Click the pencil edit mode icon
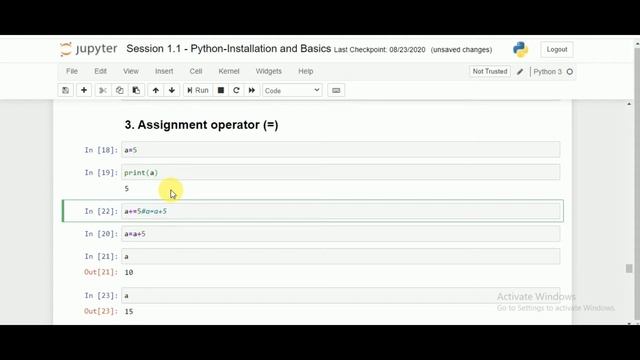This screenshot has width=640, height=360. [x=520, y=72]
